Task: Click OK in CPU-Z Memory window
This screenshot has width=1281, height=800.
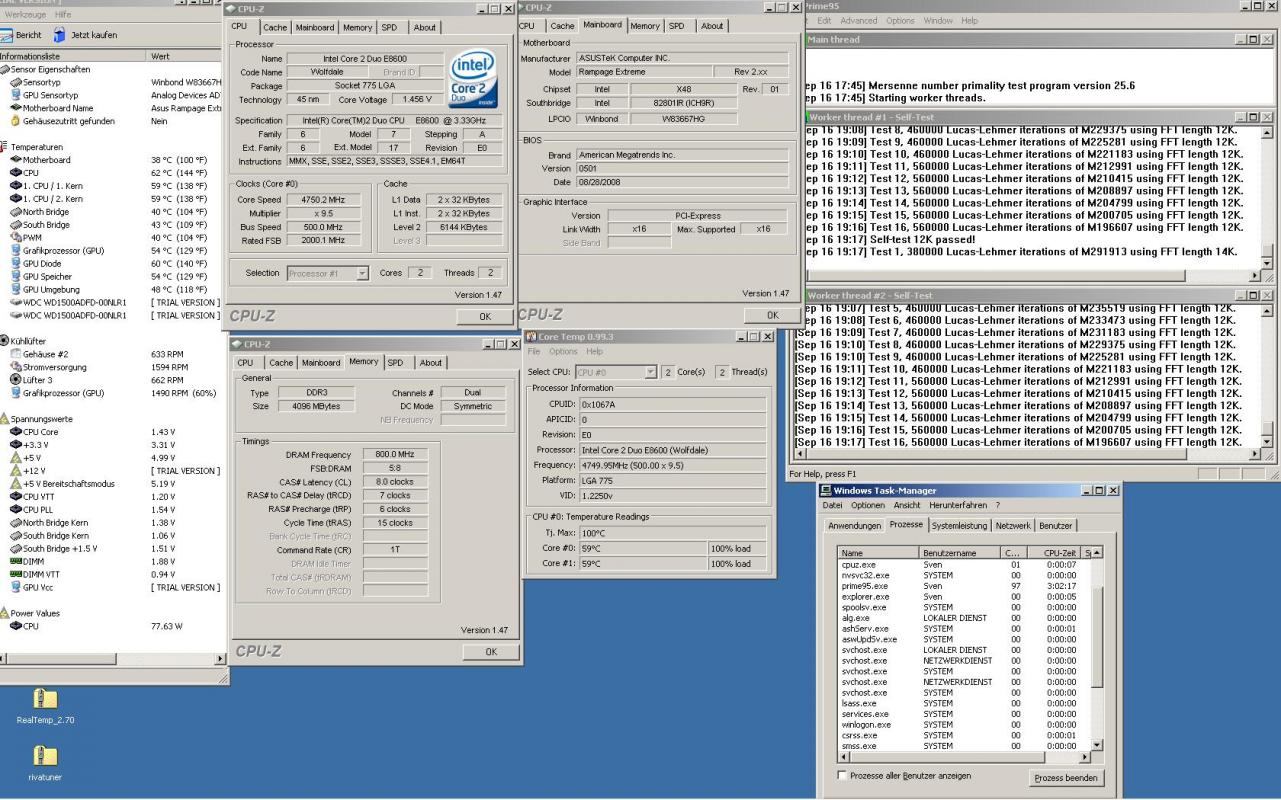Action: coord(490,651)
